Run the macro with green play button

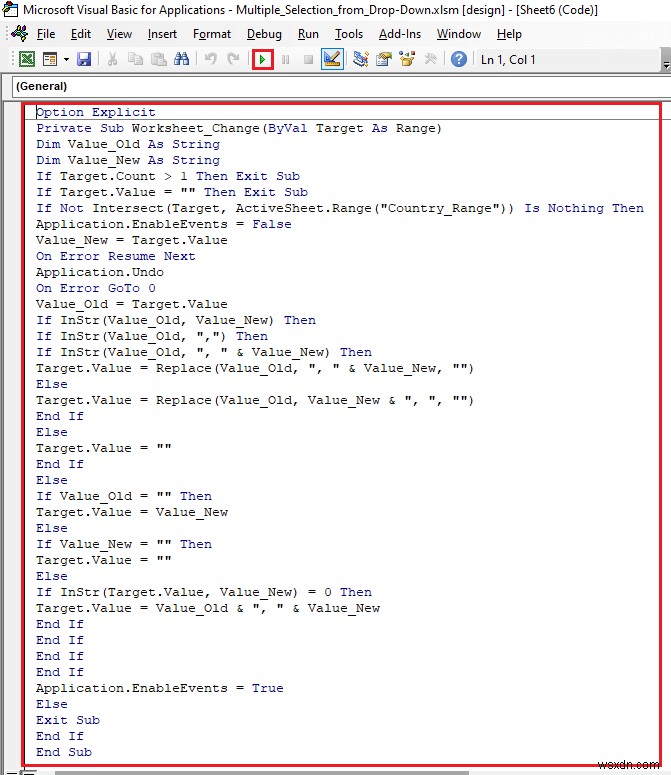tap(262, 60)
